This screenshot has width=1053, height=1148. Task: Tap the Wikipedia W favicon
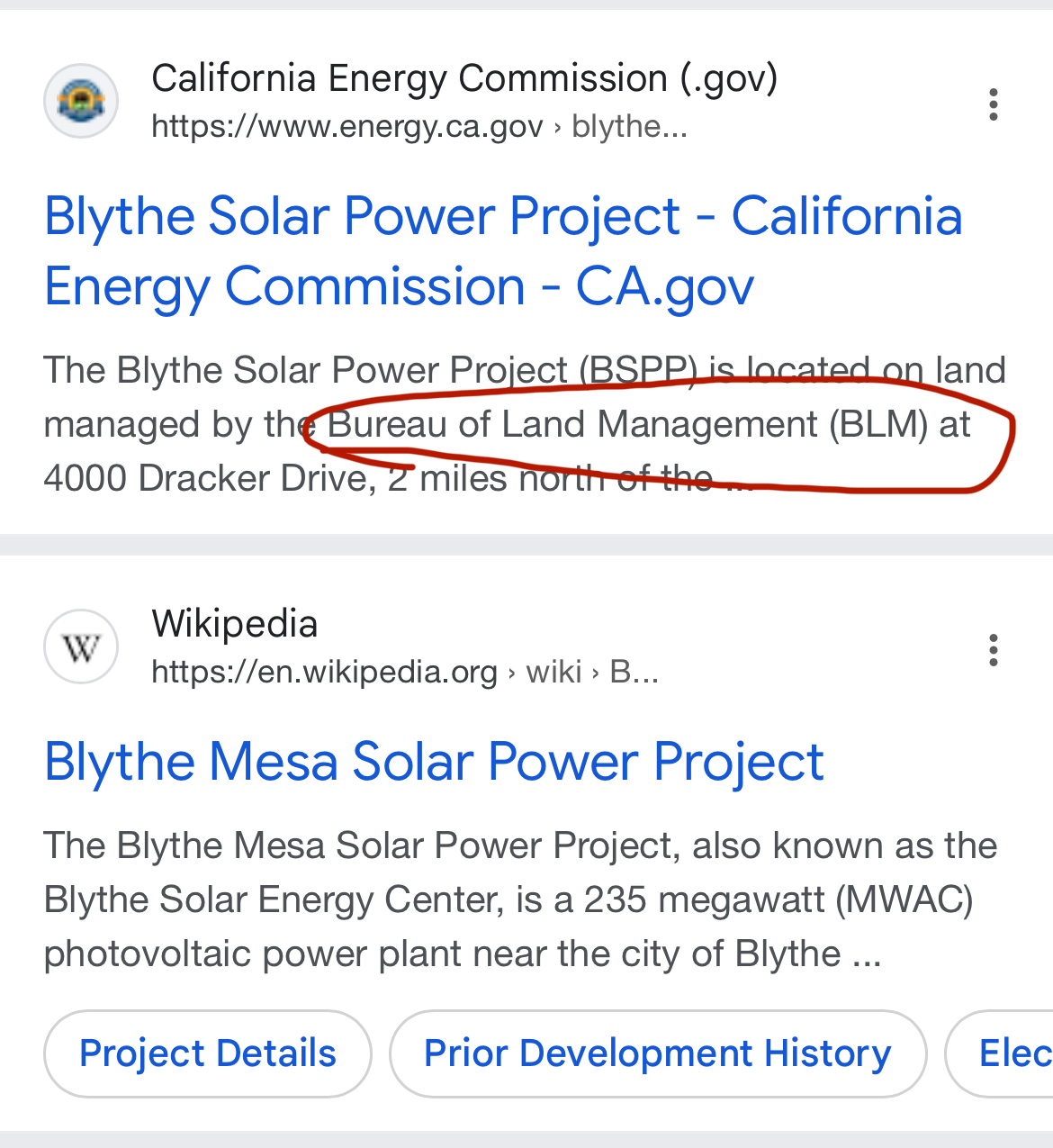point(81,646)
